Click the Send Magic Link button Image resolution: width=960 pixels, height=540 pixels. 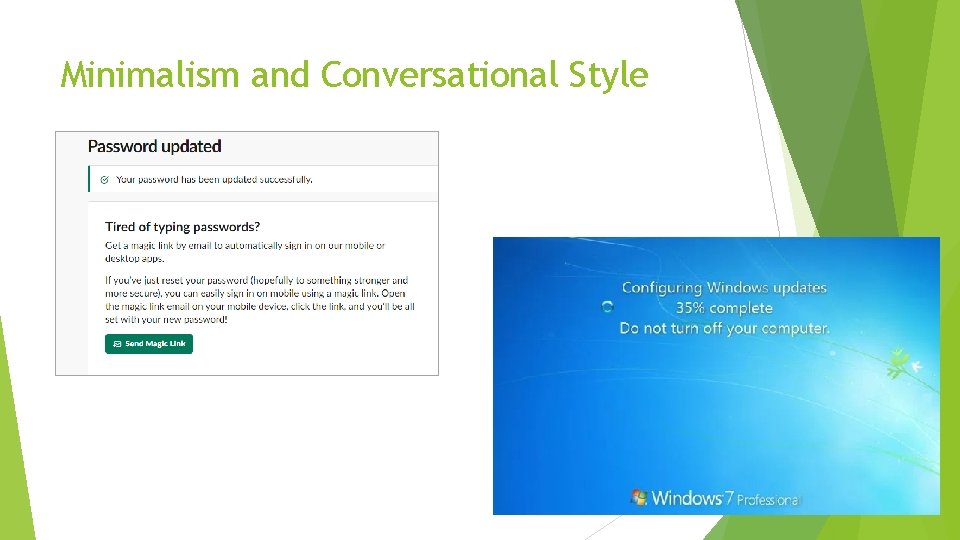pos(149,344)
